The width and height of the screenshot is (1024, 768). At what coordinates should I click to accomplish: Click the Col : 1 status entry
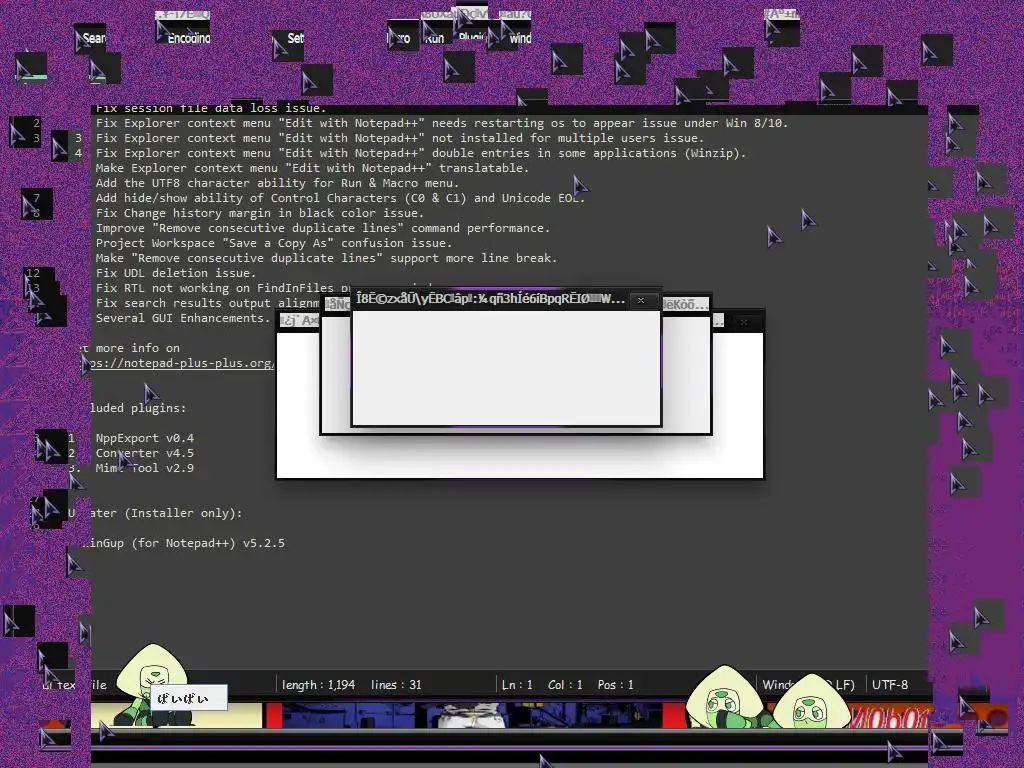pos(565,684)
